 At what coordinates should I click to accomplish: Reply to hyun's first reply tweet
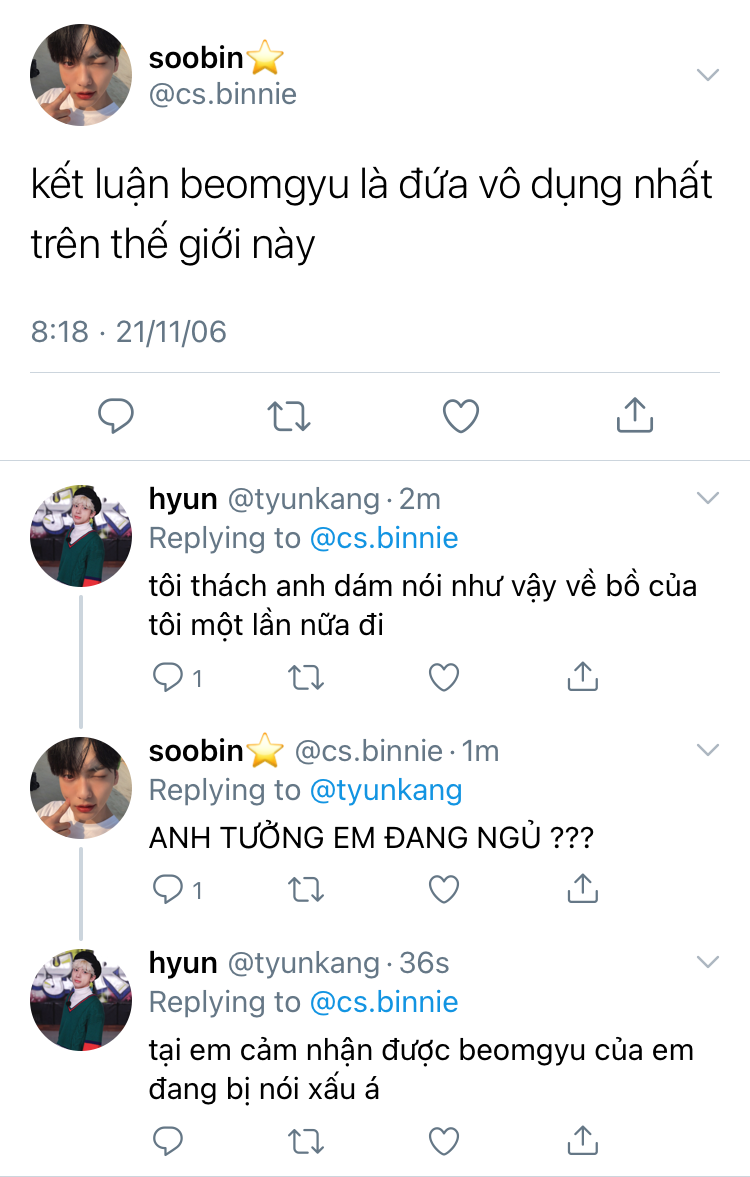(x=166, y=678)
